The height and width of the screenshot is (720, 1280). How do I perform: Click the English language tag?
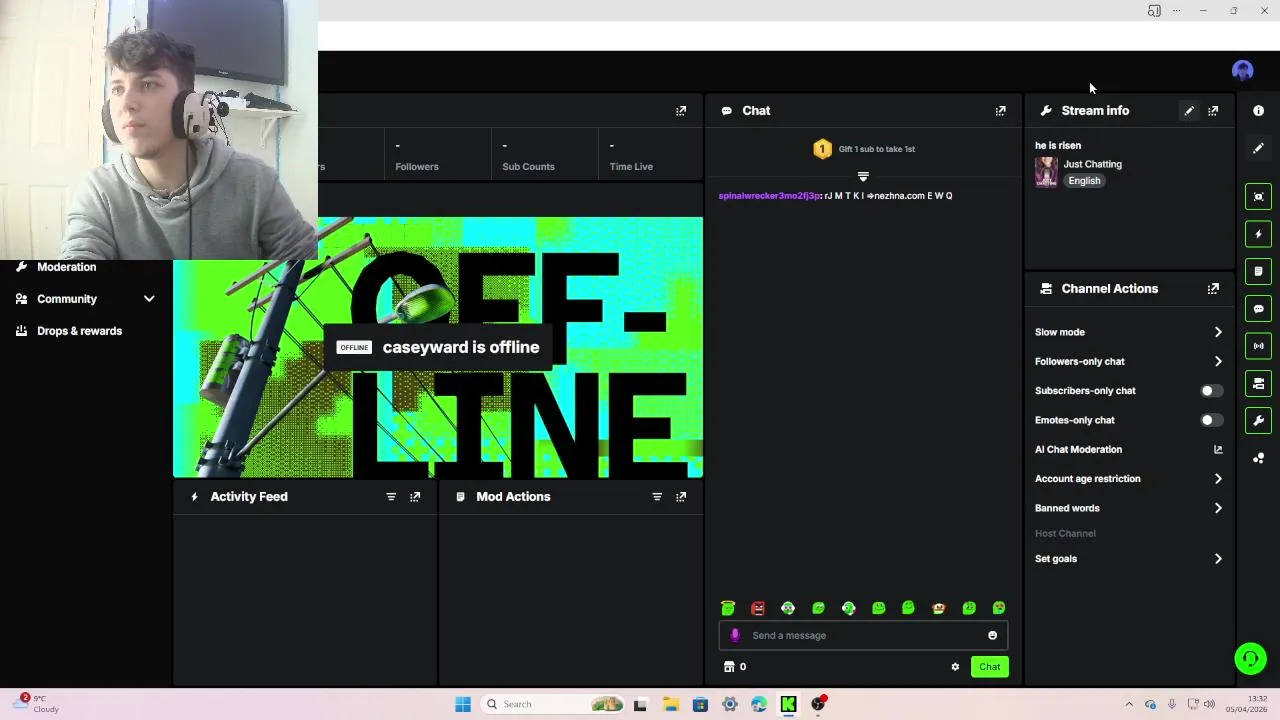(1084, 181)
